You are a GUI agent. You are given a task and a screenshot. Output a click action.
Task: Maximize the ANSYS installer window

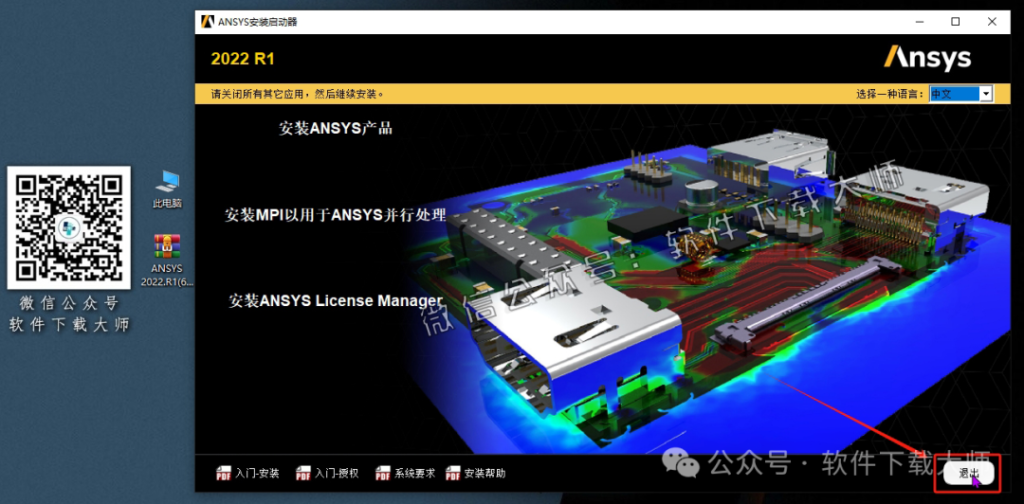(955, 22)
